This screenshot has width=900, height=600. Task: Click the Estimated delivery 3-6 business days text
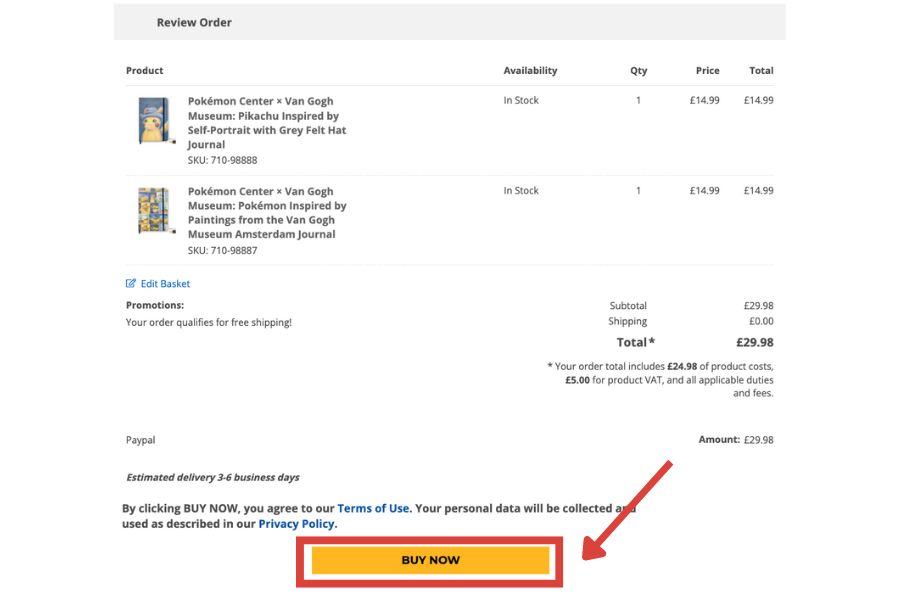tap(213, 477)
